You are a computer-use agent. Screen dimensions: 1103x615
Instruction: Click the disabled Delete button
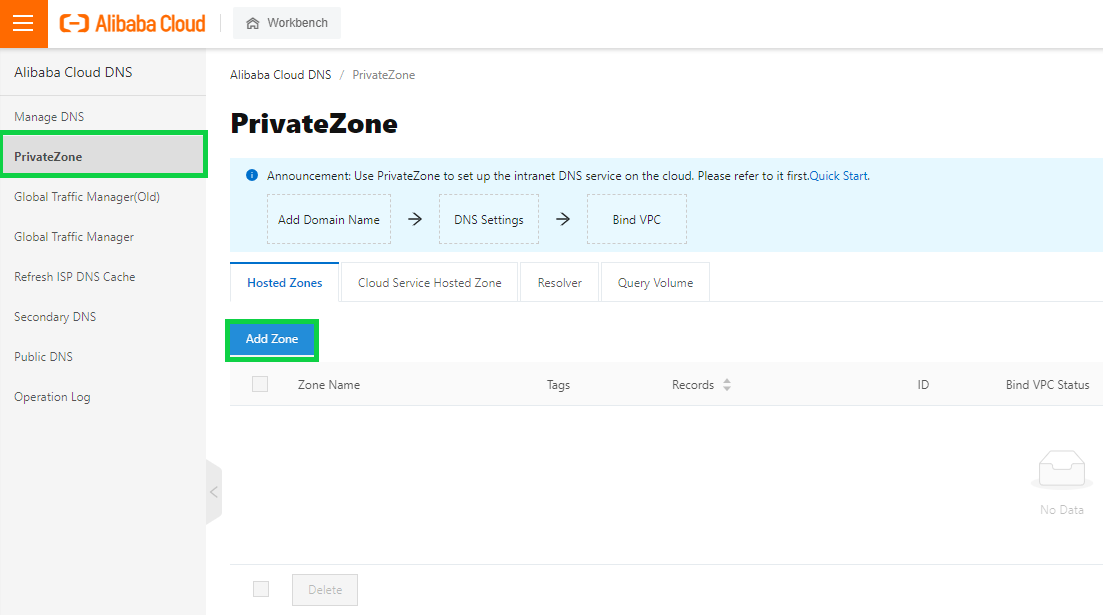pyautogui.click(x=325, y=590)
